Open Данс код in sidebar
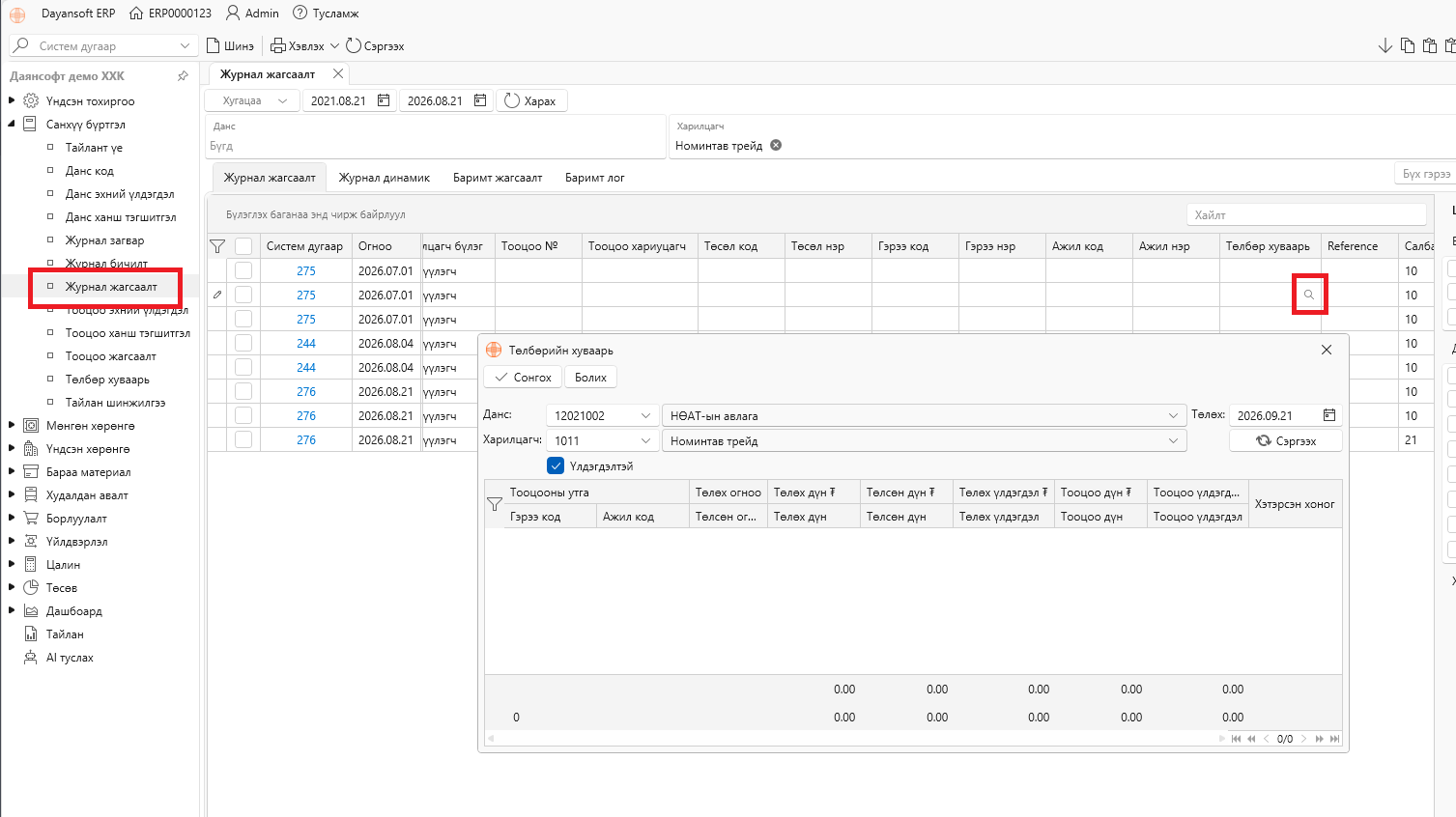The height and width of the screenshot is (817, 1456). (90, 171)
